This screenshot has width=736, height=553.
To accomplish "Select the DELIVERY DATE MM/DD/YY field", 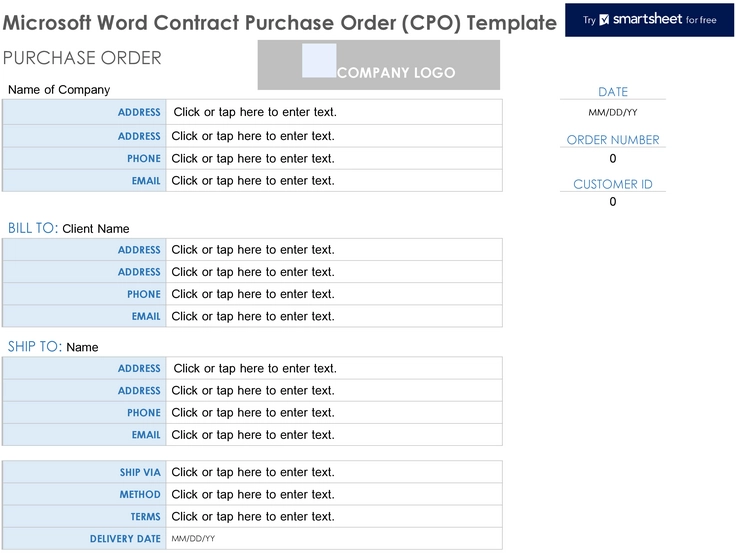I will 334,538.
